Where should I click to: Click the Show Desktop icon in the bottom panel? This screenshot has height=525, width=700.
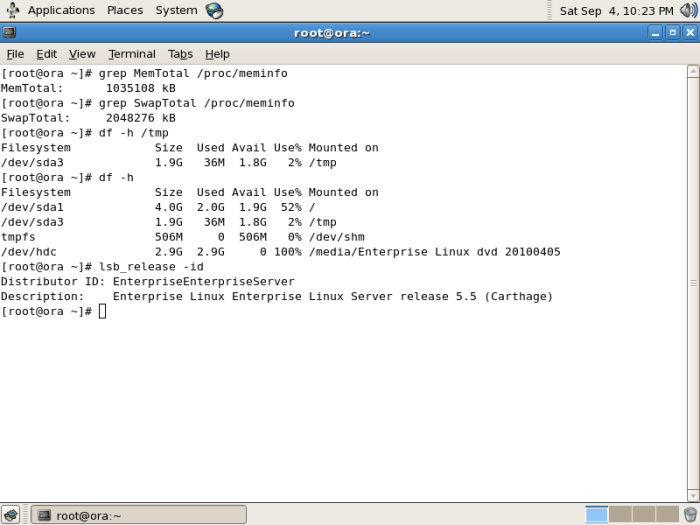(x=11, y=515)
